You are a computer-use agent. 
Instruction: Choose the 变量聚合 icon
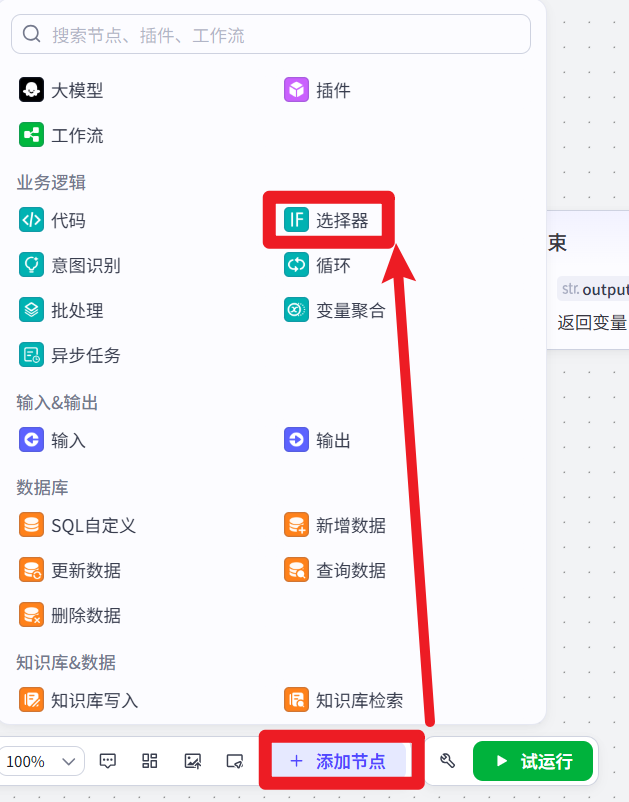point(296,310)
